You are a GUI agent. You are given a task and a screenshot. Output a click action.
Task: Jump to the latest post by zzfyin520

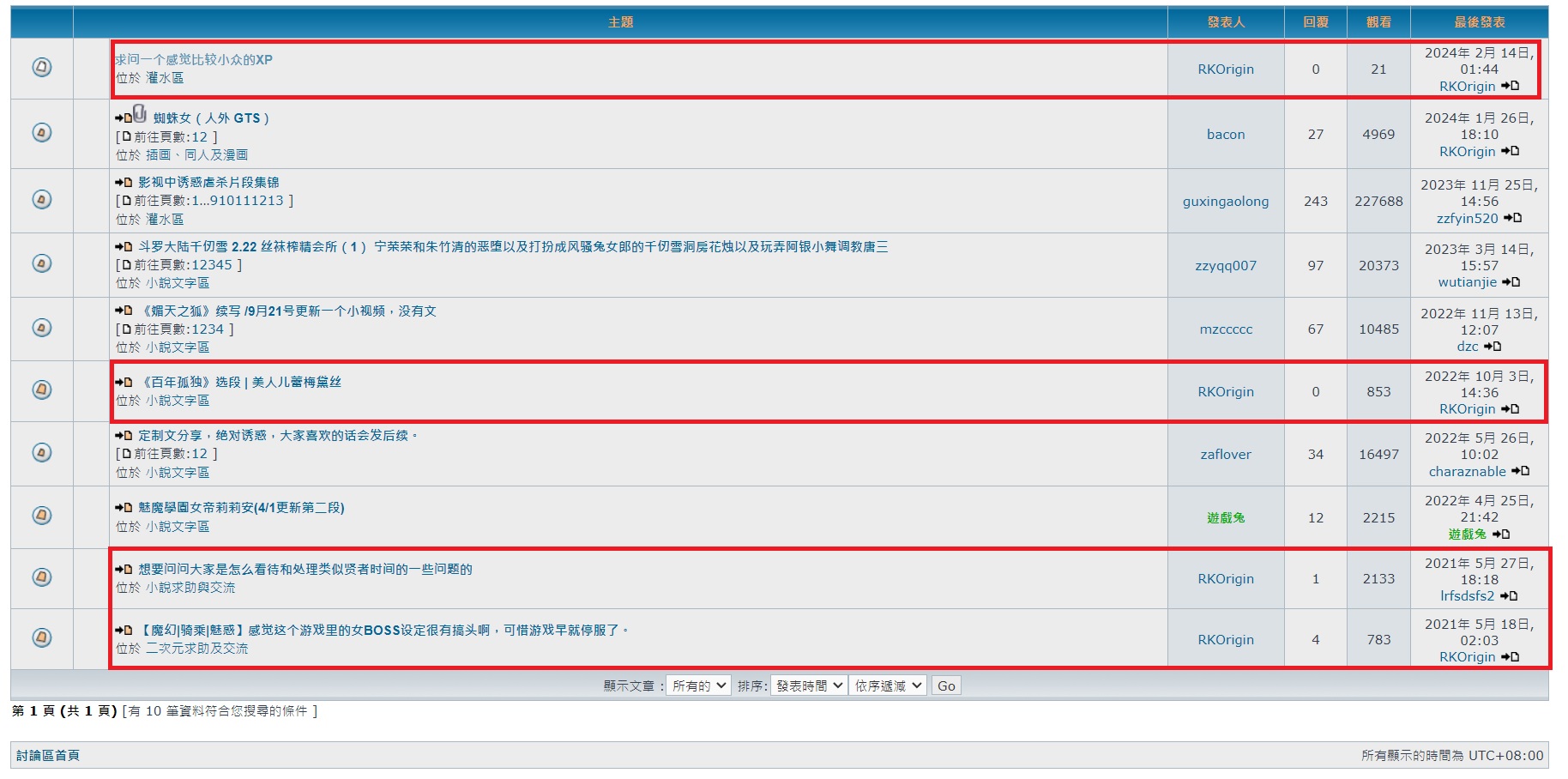[1513, 218]
